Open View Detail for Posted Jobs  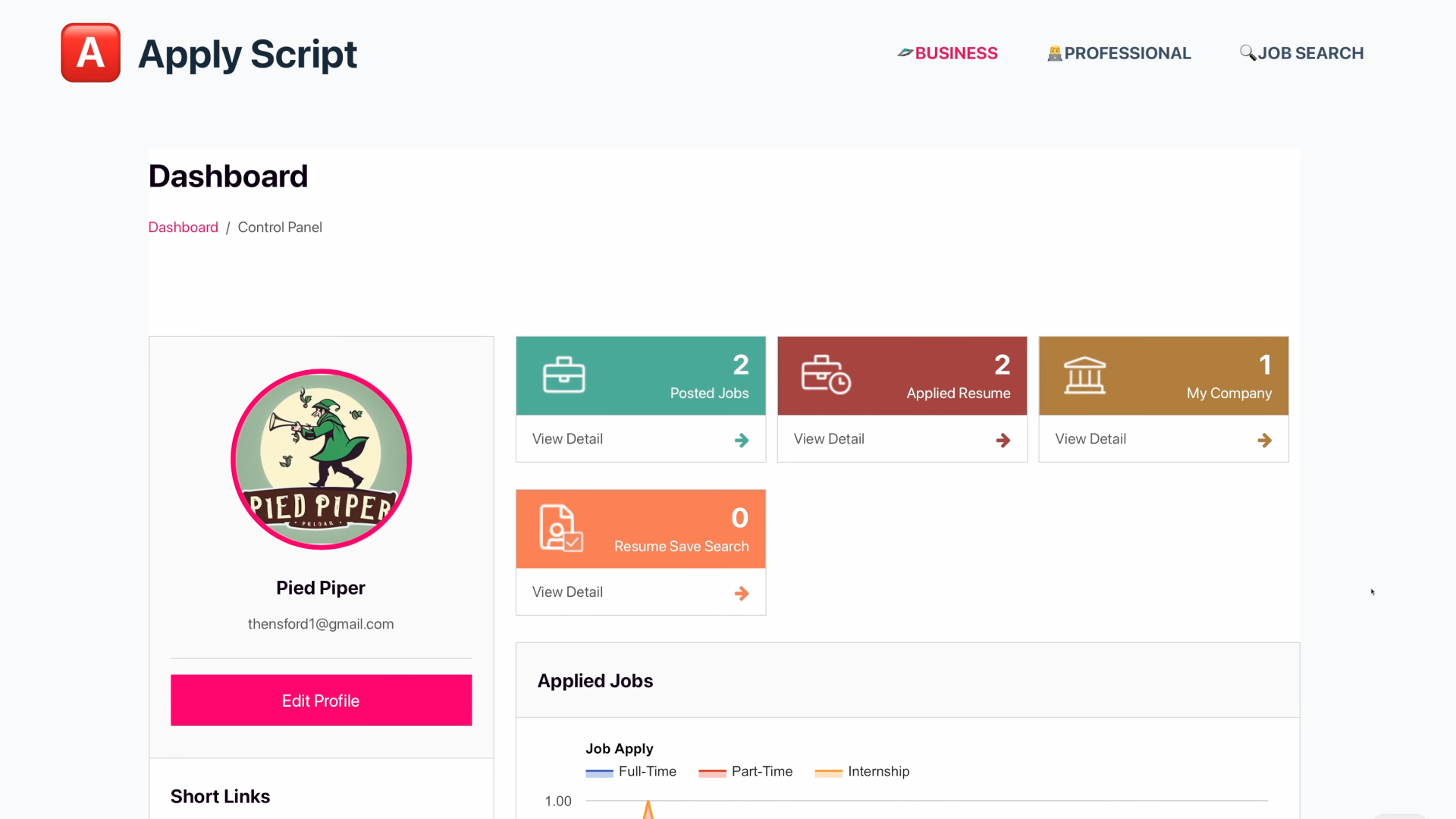pyautogui.click(x=567, y=439)
